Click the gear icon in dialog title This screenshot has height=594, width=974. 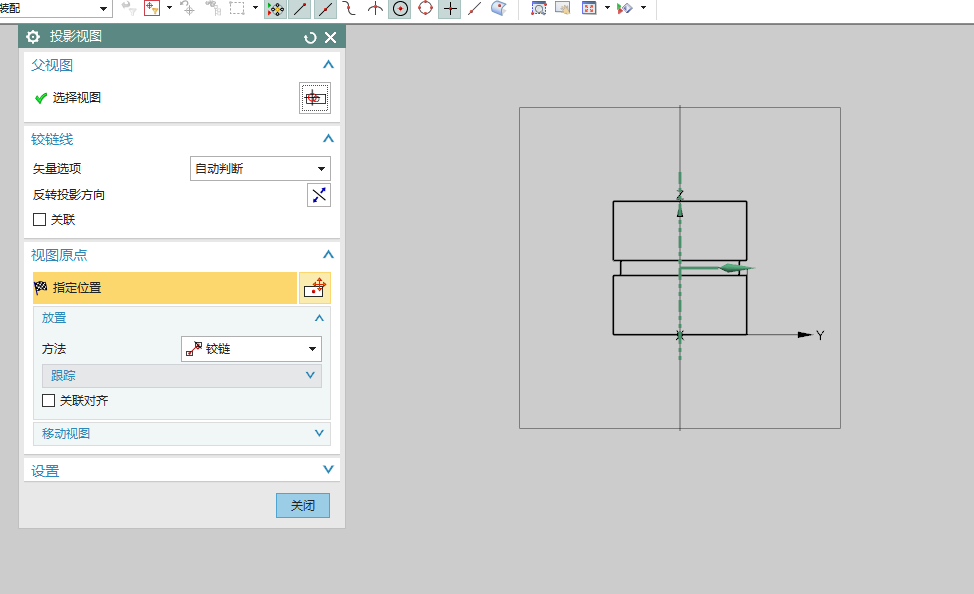point(33,37)
